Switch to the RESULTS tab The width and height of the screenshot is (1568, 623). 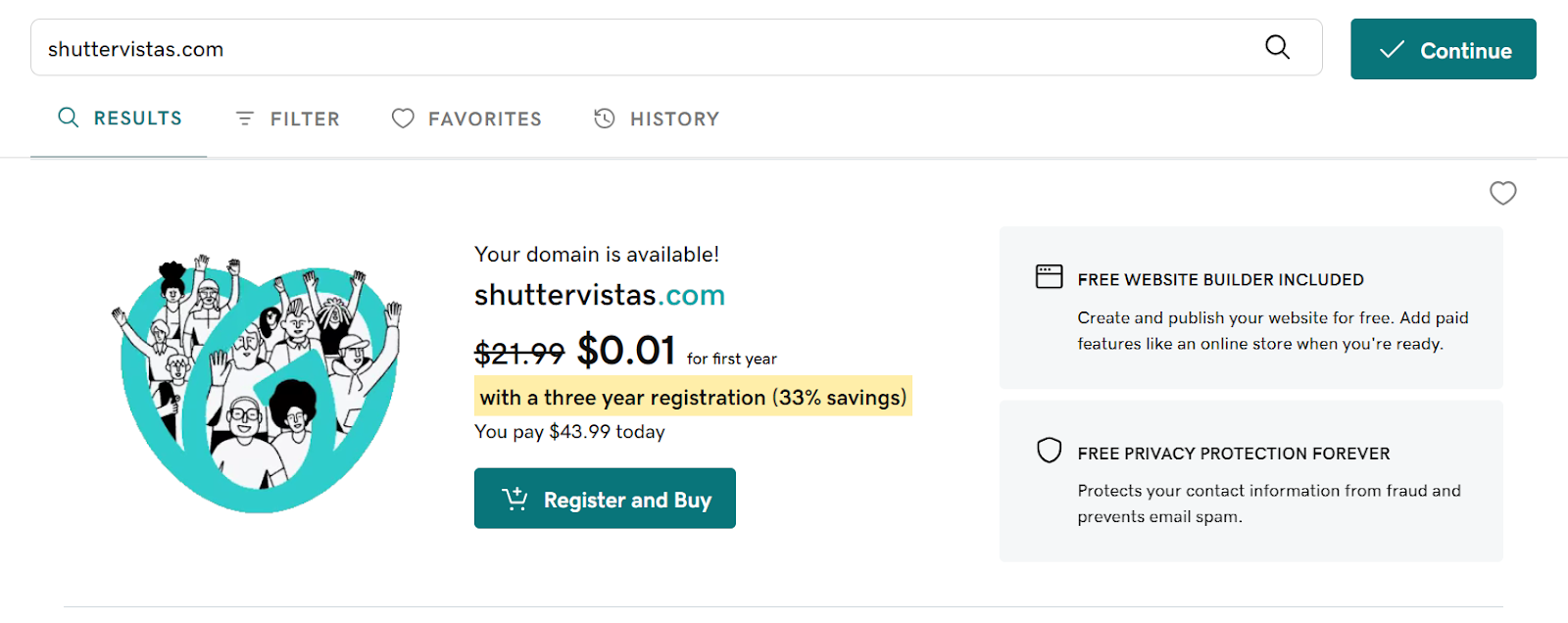click(120, 119)
